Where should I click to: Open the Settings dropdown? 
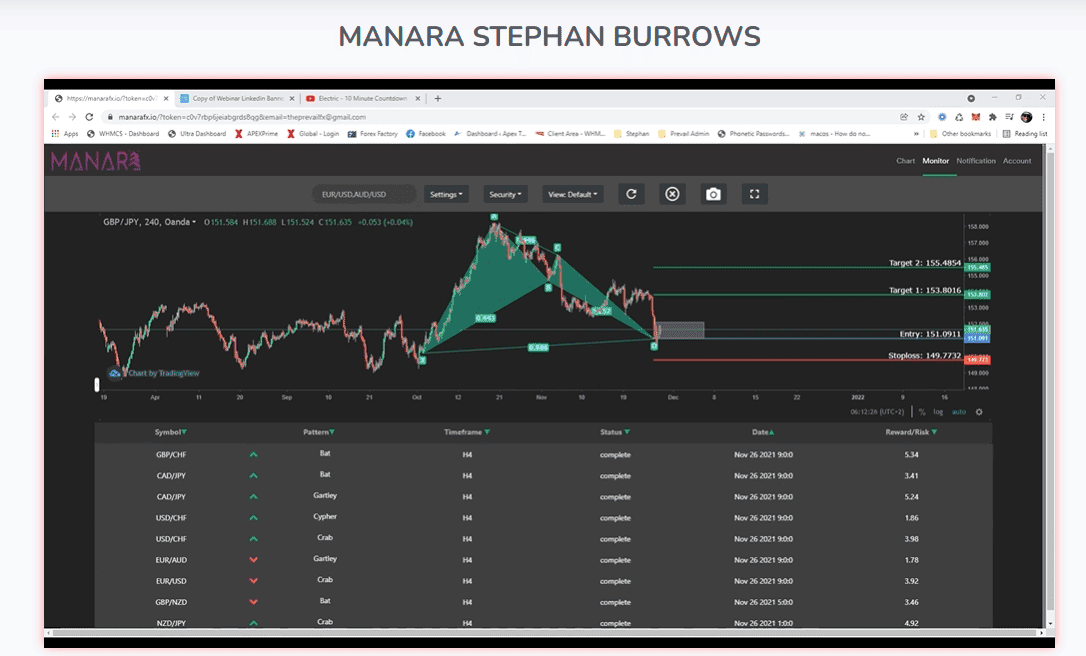445,194
